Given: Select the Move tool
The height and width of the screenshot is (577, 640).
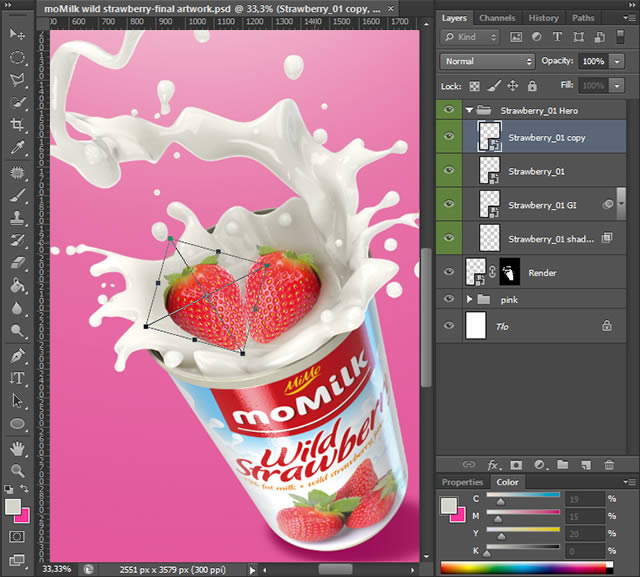Looking at the screenshot, I should coord(17,34).
